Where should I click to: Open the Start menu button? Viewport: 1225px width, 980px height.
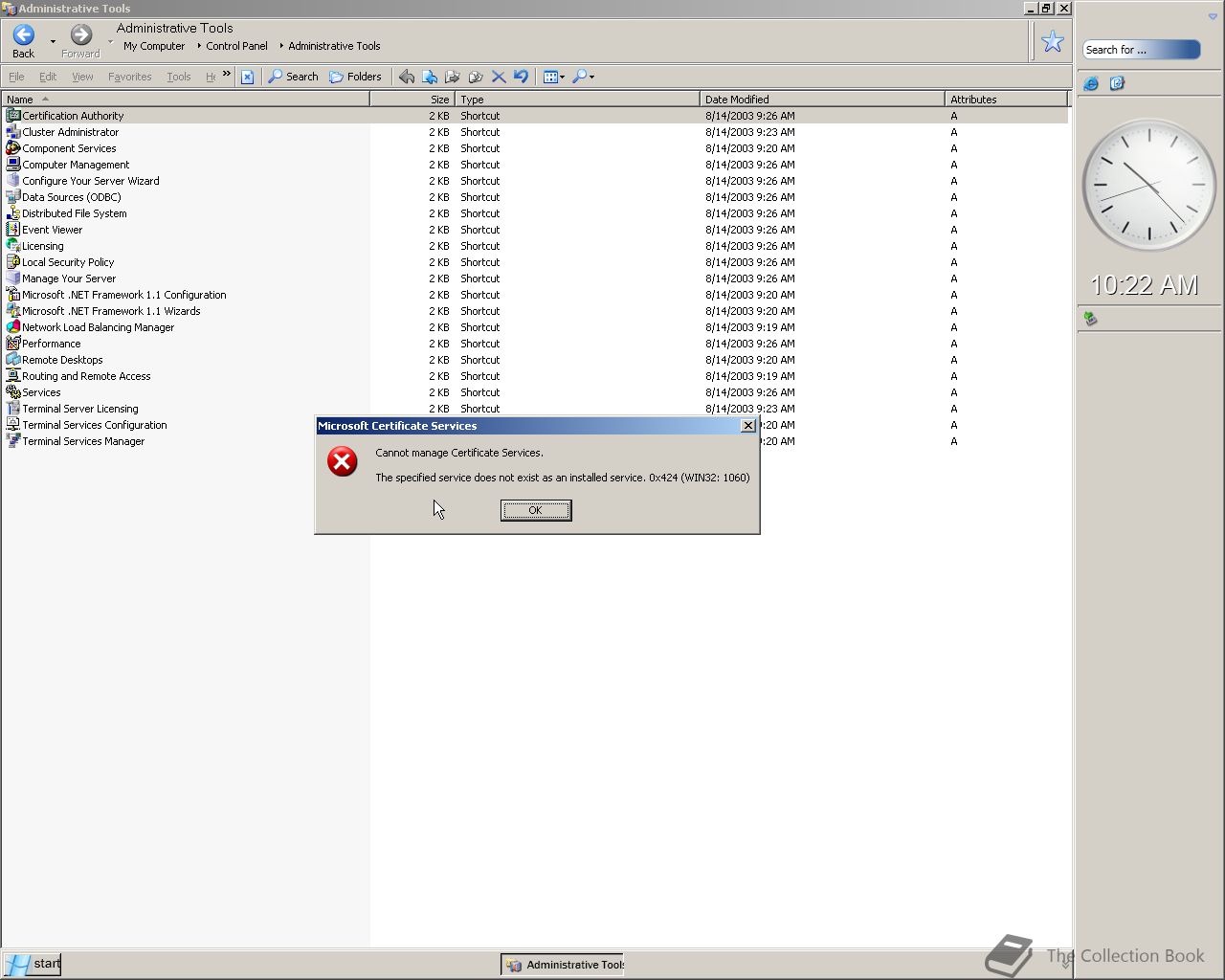[x=32, y=964]
